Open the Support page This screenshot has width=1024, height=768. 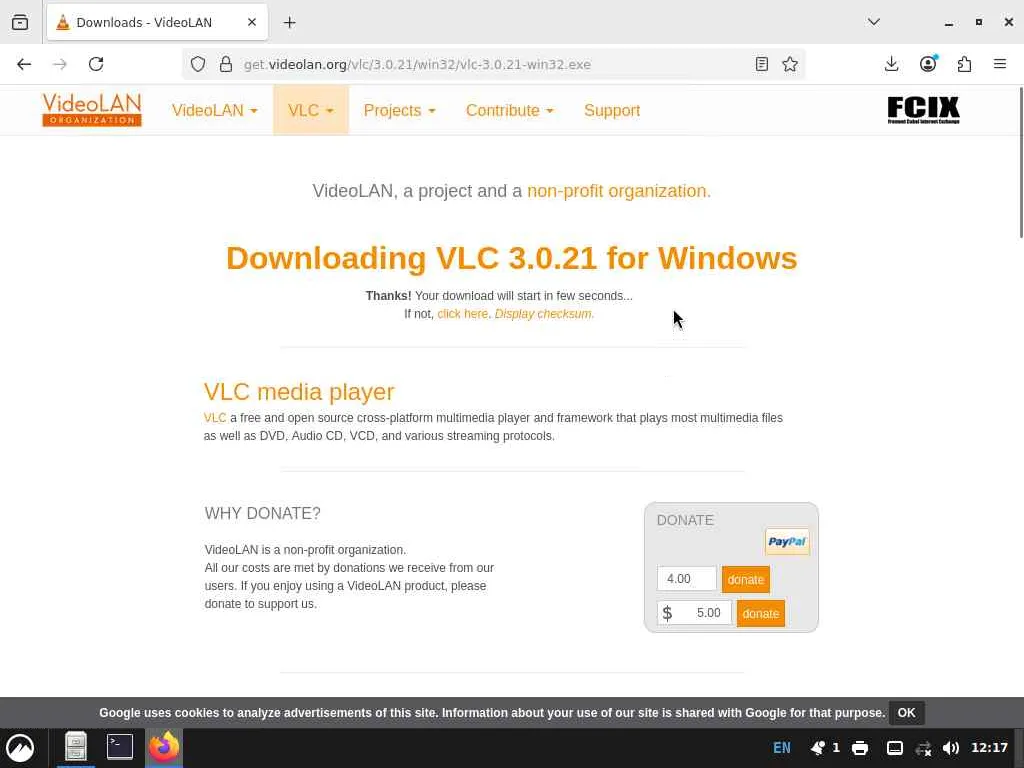(612, 110)
